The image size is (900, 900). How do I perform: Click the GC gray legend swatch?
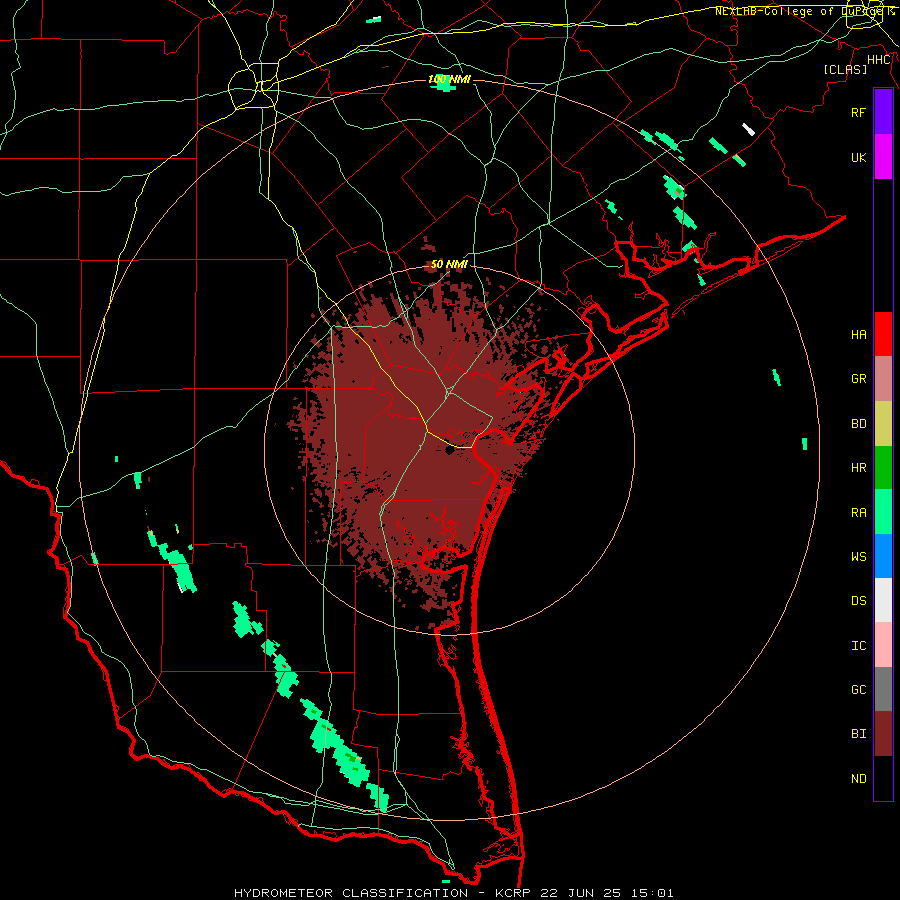click(883, 689)
